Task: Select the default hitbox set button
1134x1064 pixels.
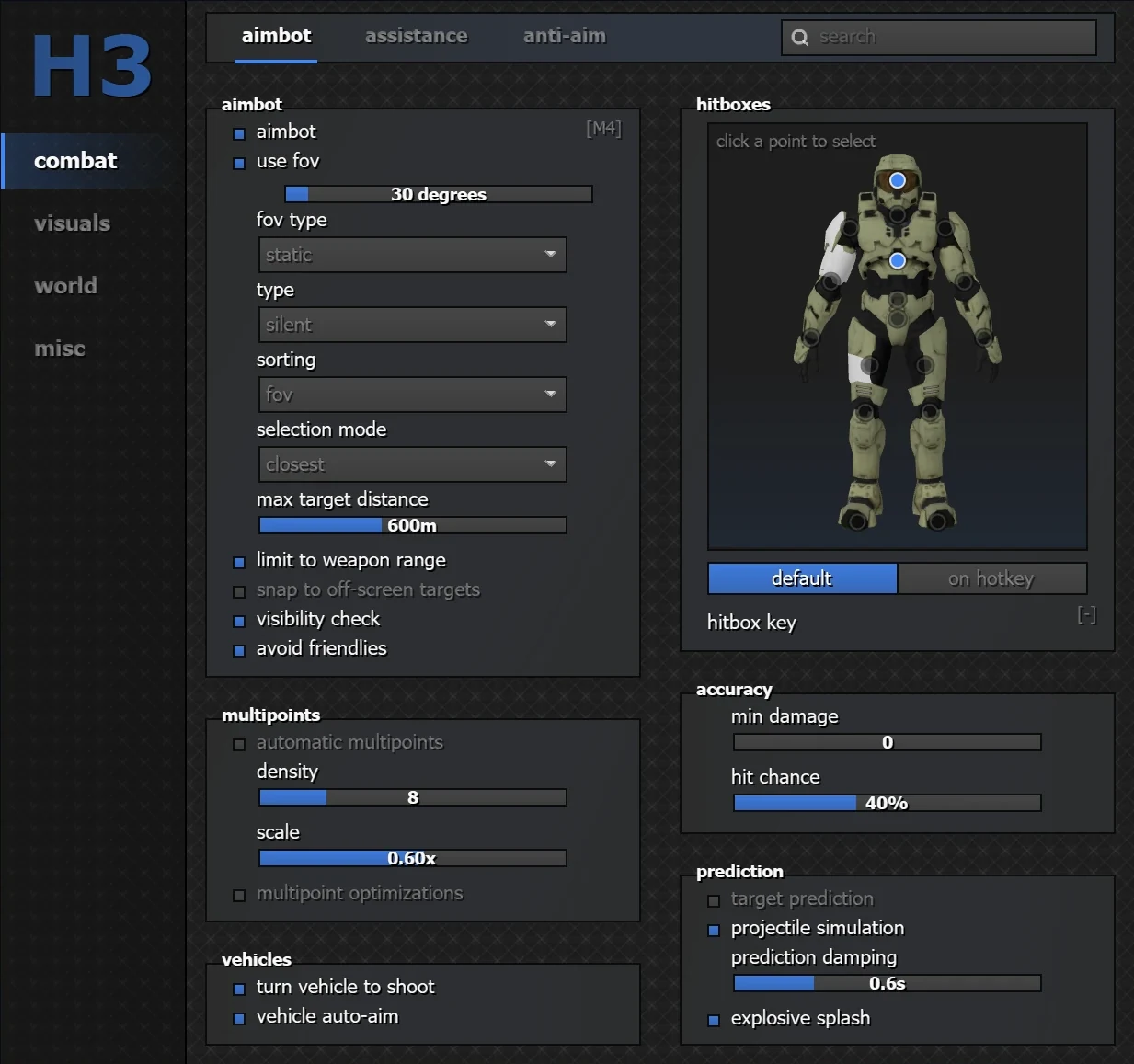Action: pyautogui.click(x=803, y=578)
